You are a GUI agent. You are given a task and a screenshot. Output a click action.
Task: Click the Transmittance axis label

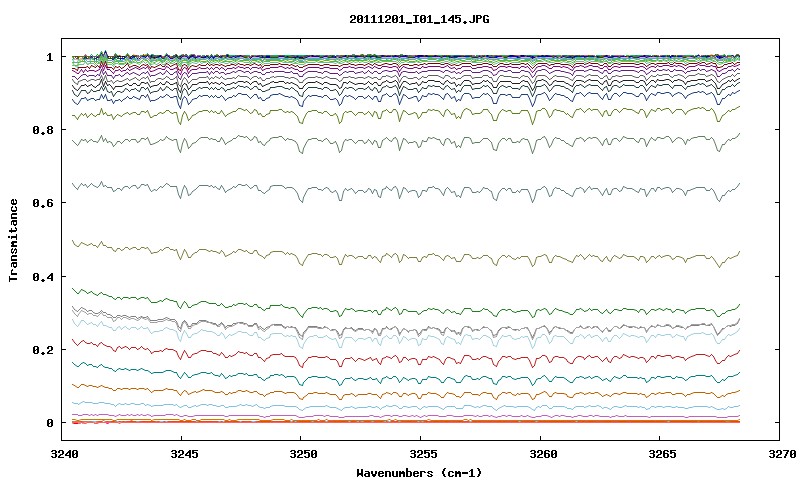click(x=13, y=240)
